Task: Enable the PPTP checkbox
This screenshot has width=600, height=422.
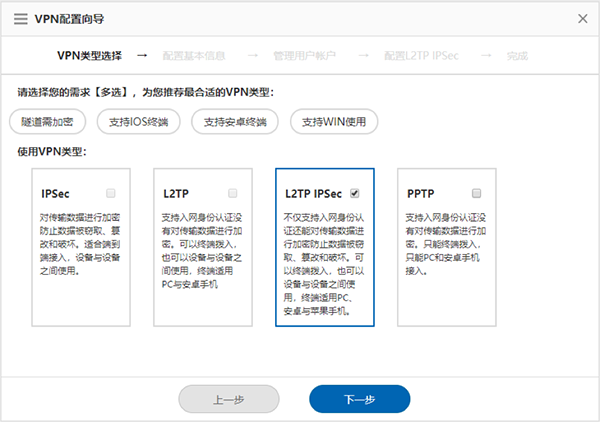Action: pos(477,193)
